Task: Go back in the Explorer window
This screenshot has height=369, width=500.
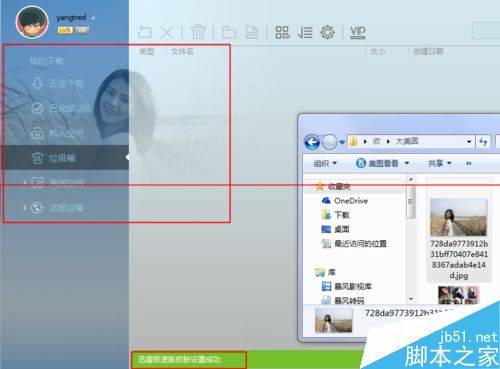Action: 312,142
